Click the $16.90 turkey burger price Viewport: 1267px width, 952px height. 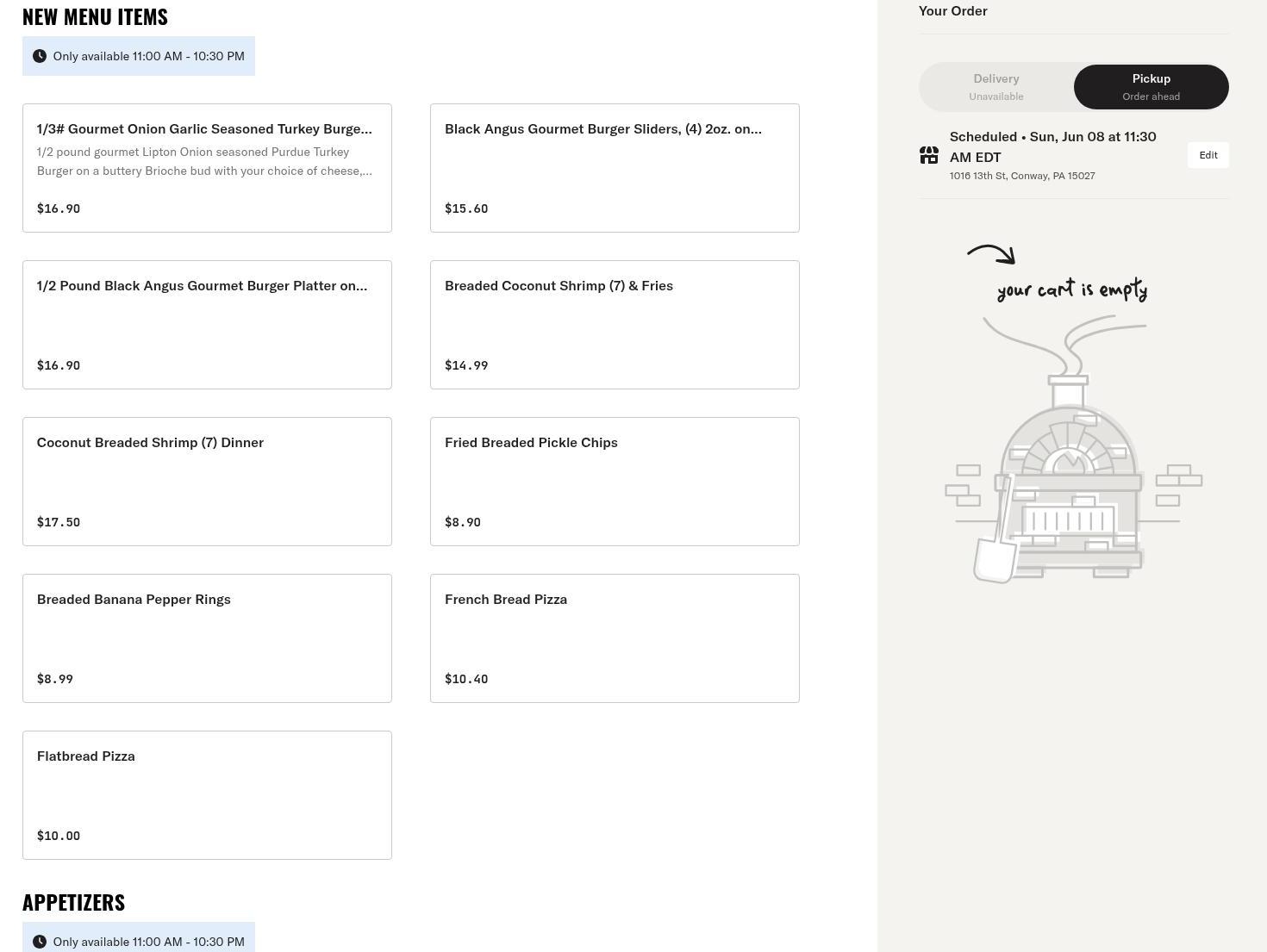[x=59, y=208]
